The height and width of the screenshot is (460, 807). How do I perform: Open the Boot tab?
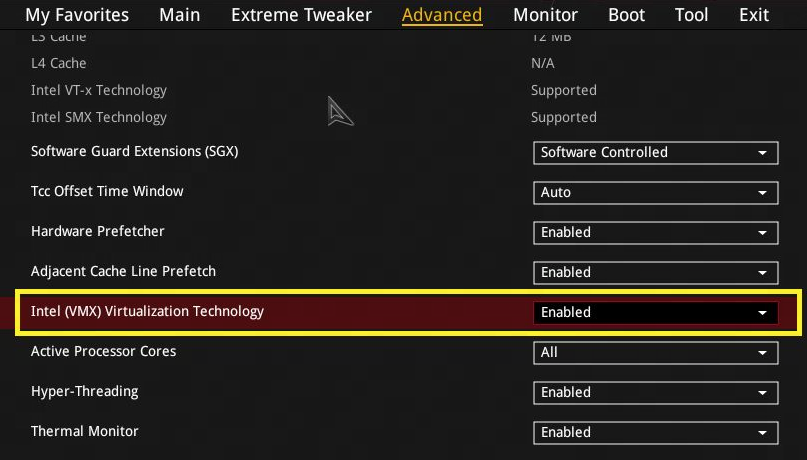626,15
